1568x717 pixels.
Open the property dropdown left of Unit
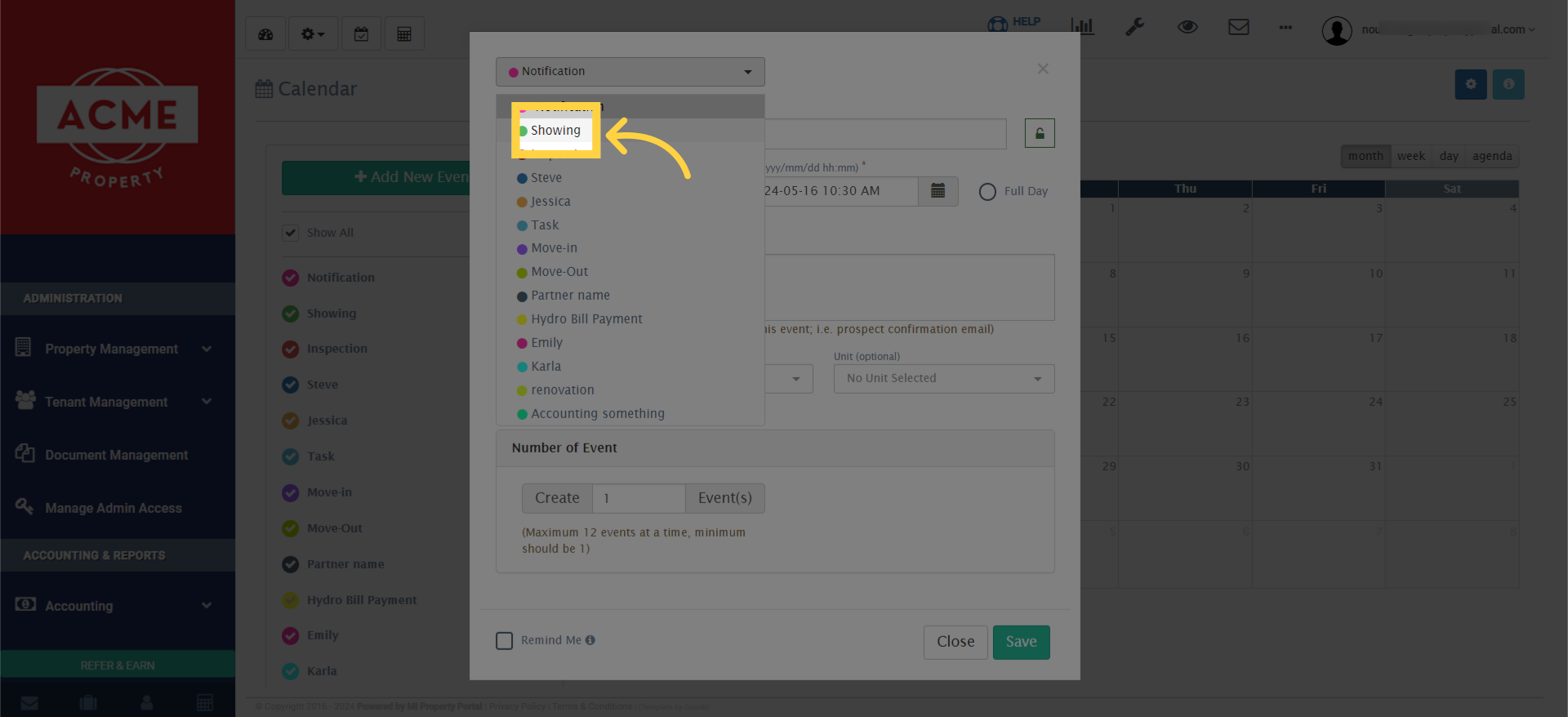(789, 379)
